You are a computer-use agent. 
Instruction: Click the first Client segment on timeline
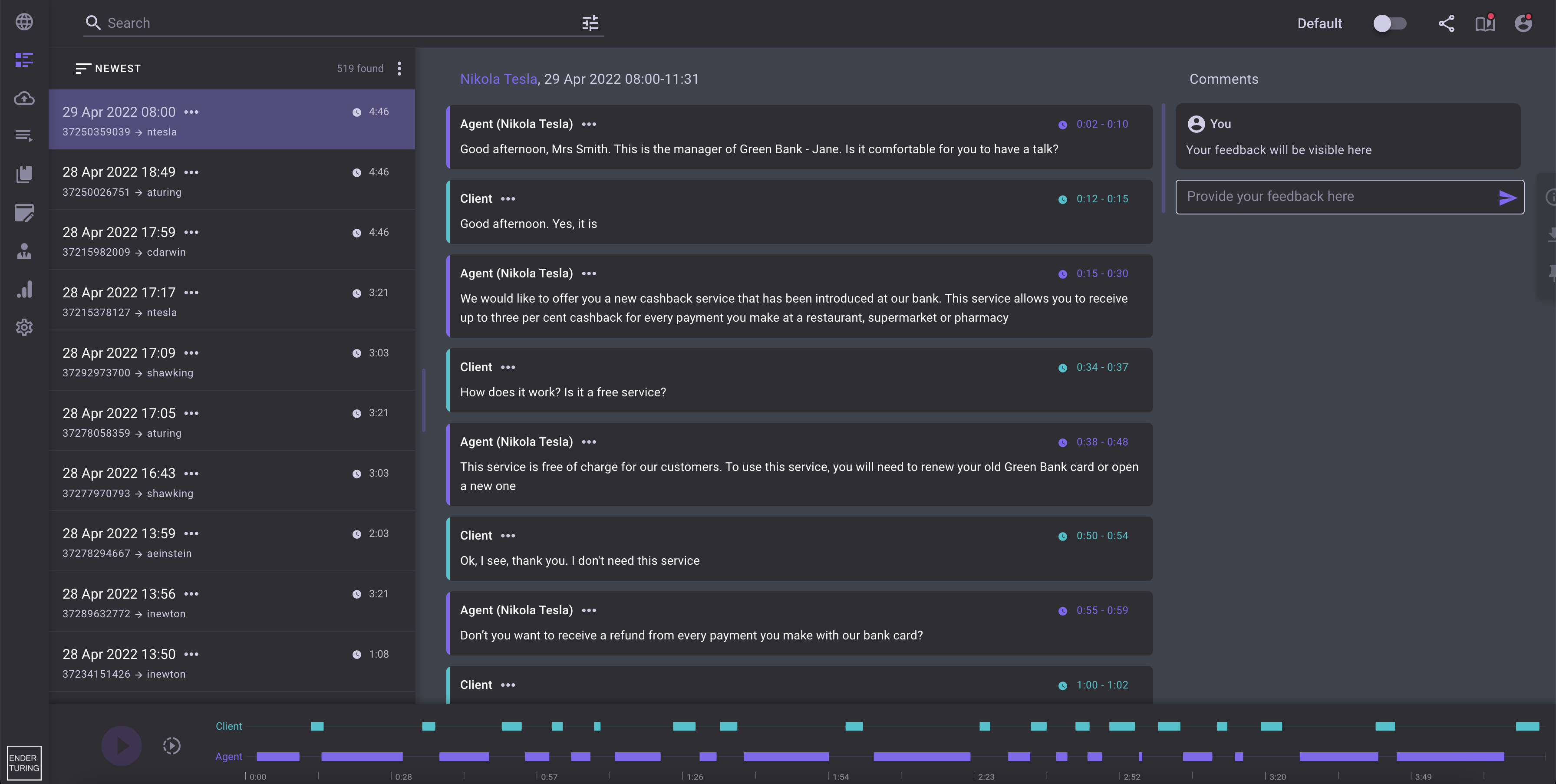[x=317, y=726]
